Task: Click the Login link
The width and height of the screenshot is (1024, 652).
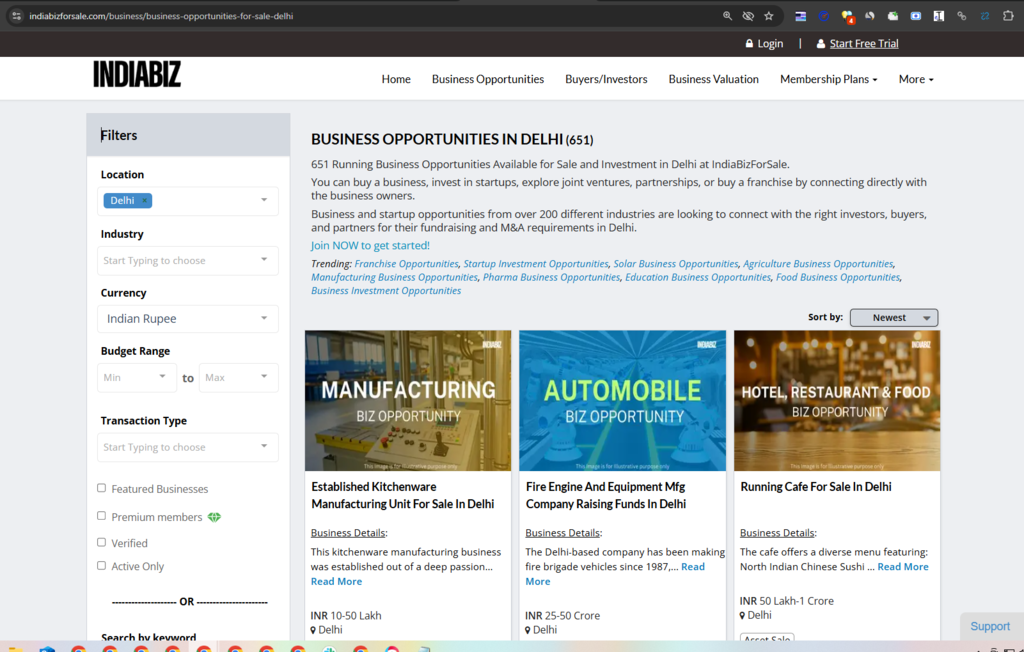Action: [x=770, y=43]
